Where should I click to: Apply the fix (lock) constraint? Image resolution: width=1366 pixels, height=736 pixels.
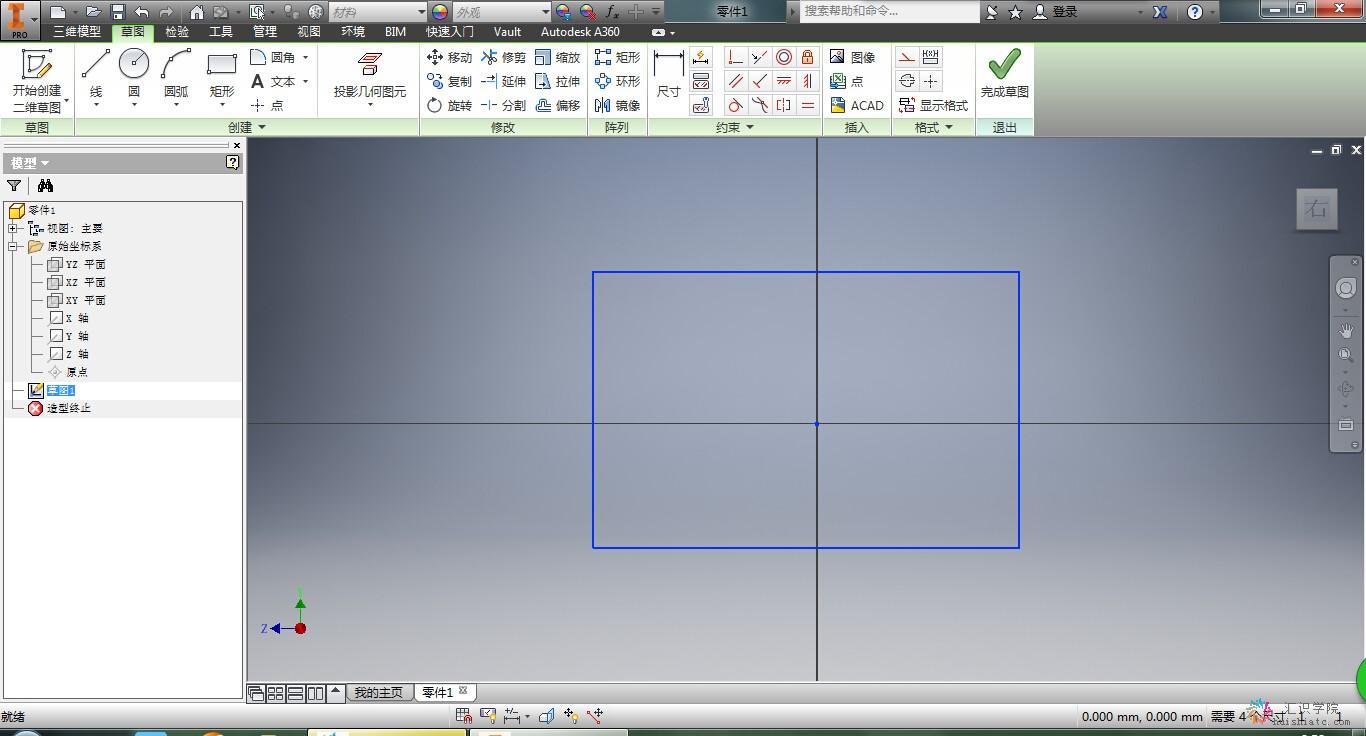(x=808, y=57)
